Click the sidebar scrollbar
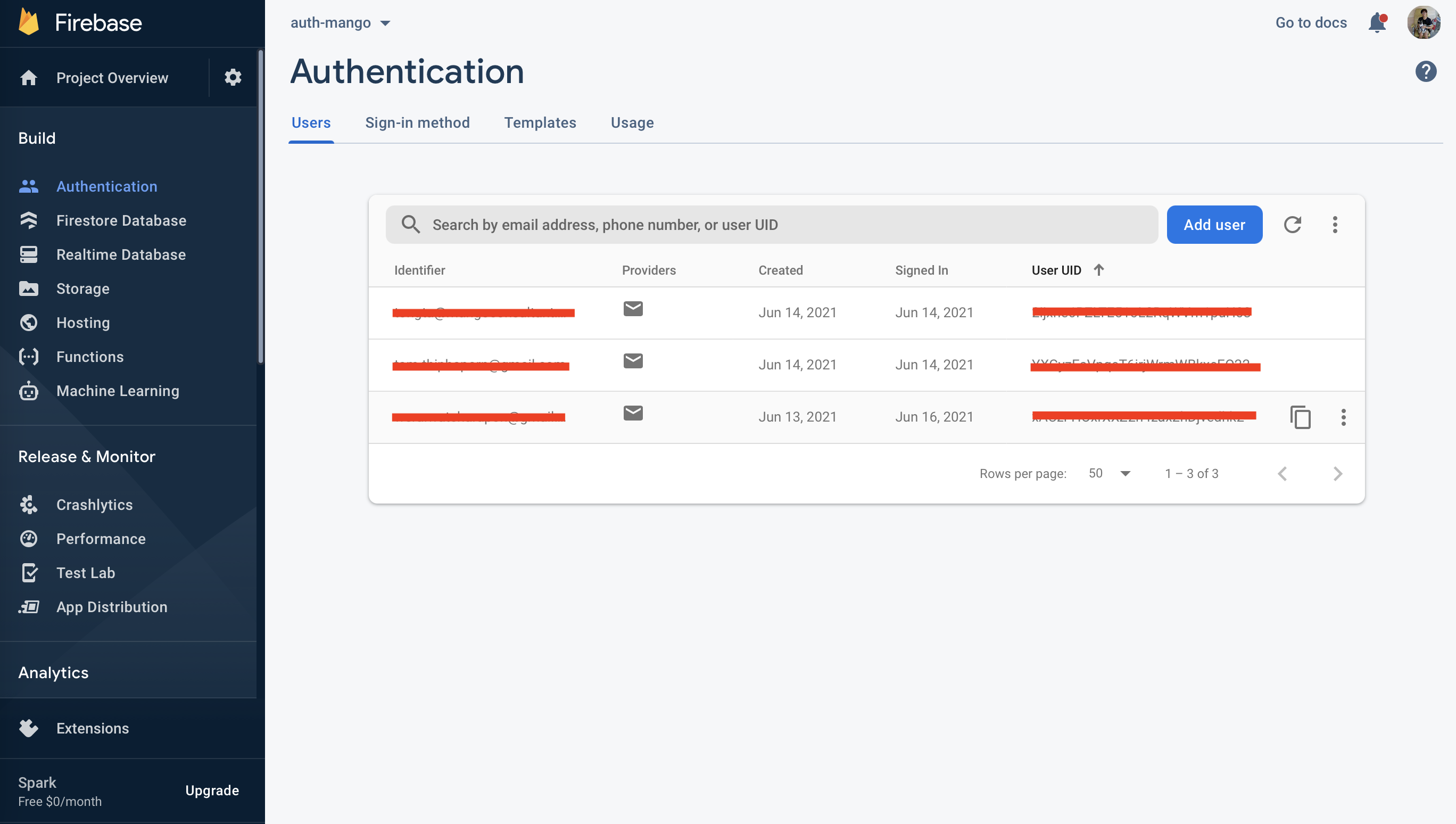 (x=261, y=207)
